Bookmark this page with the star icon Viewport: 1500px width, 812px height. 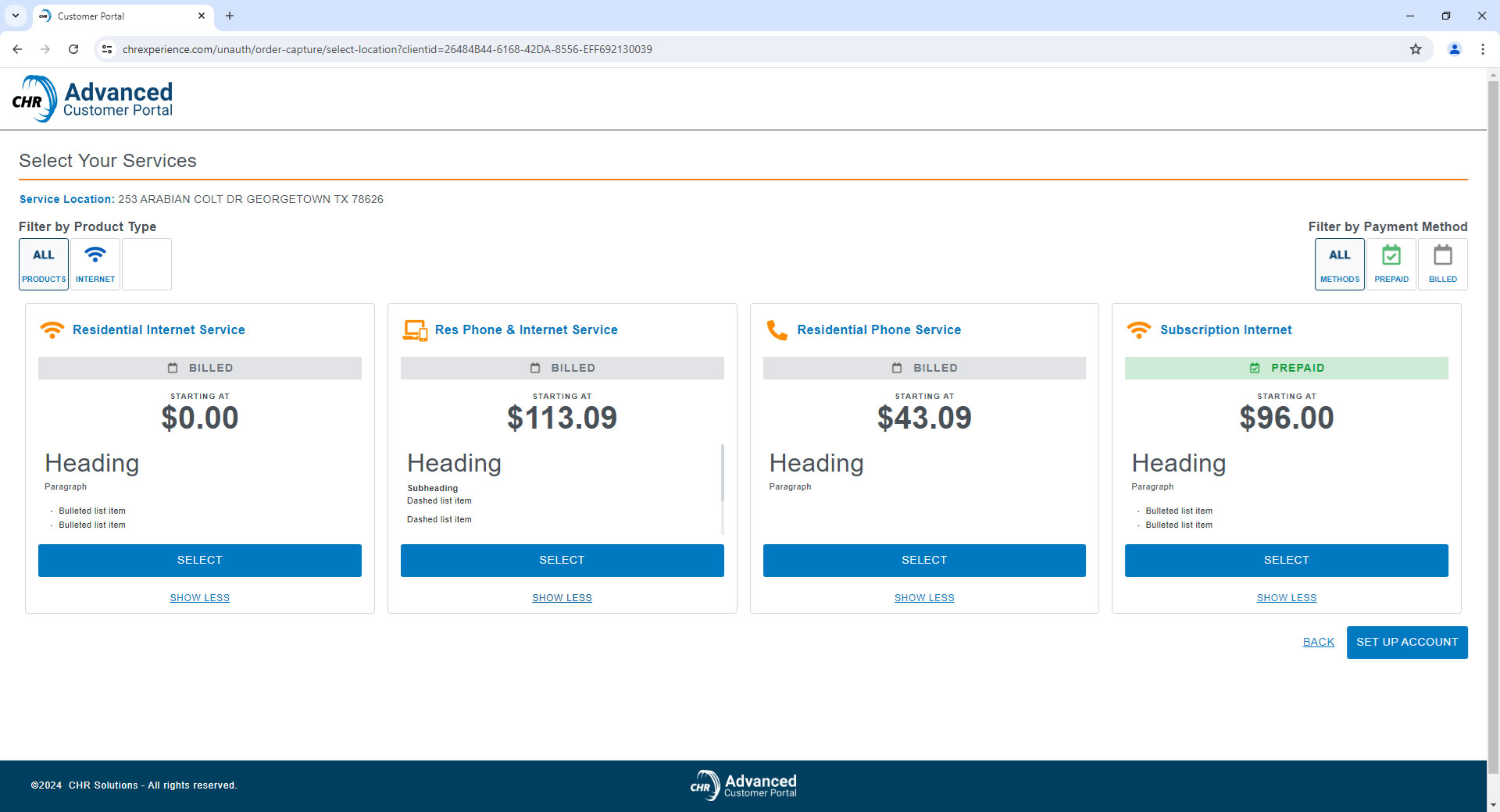pos(1415,49)
